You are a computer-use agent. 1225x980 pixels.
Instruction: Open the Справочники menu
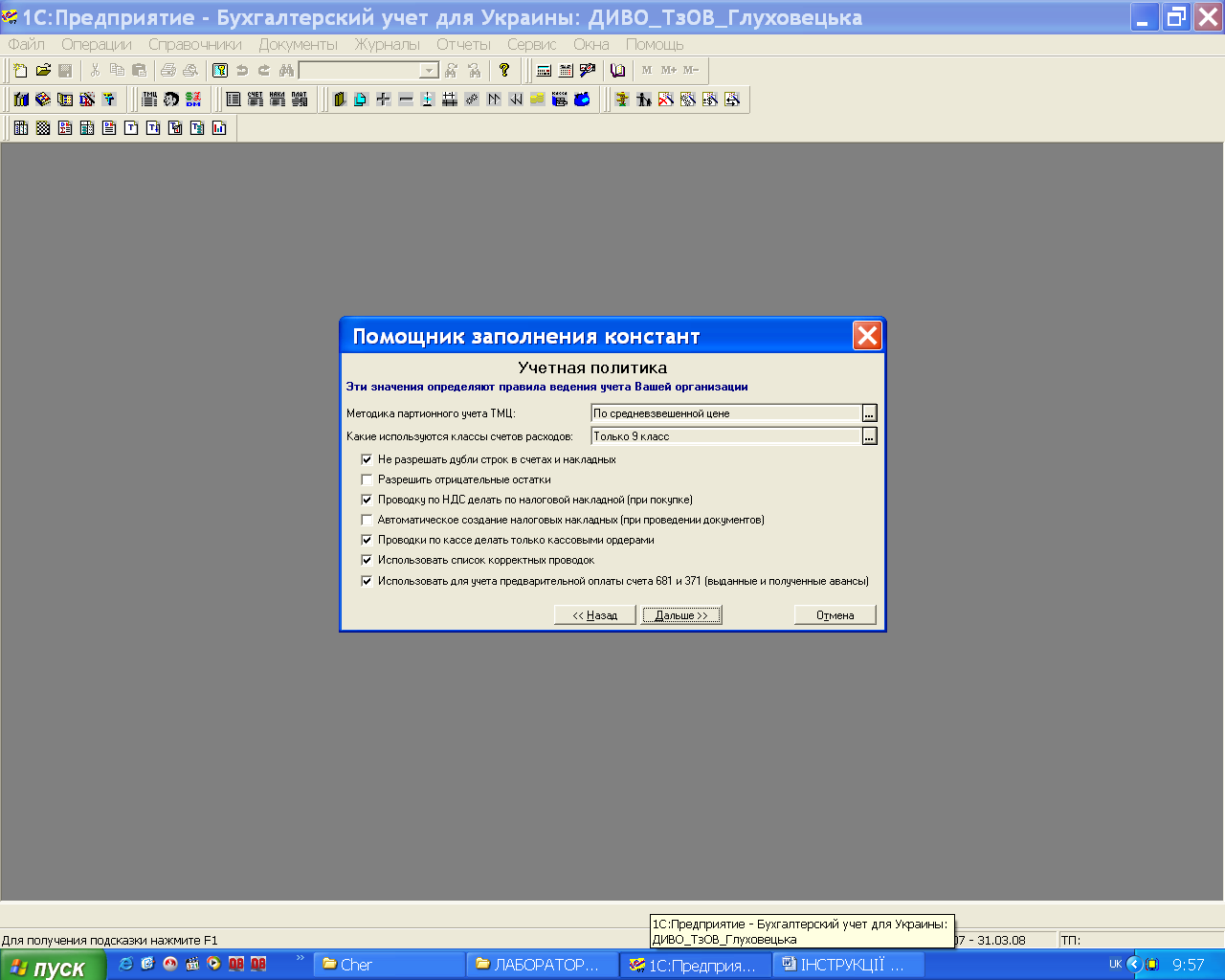(x=195, y=44)
